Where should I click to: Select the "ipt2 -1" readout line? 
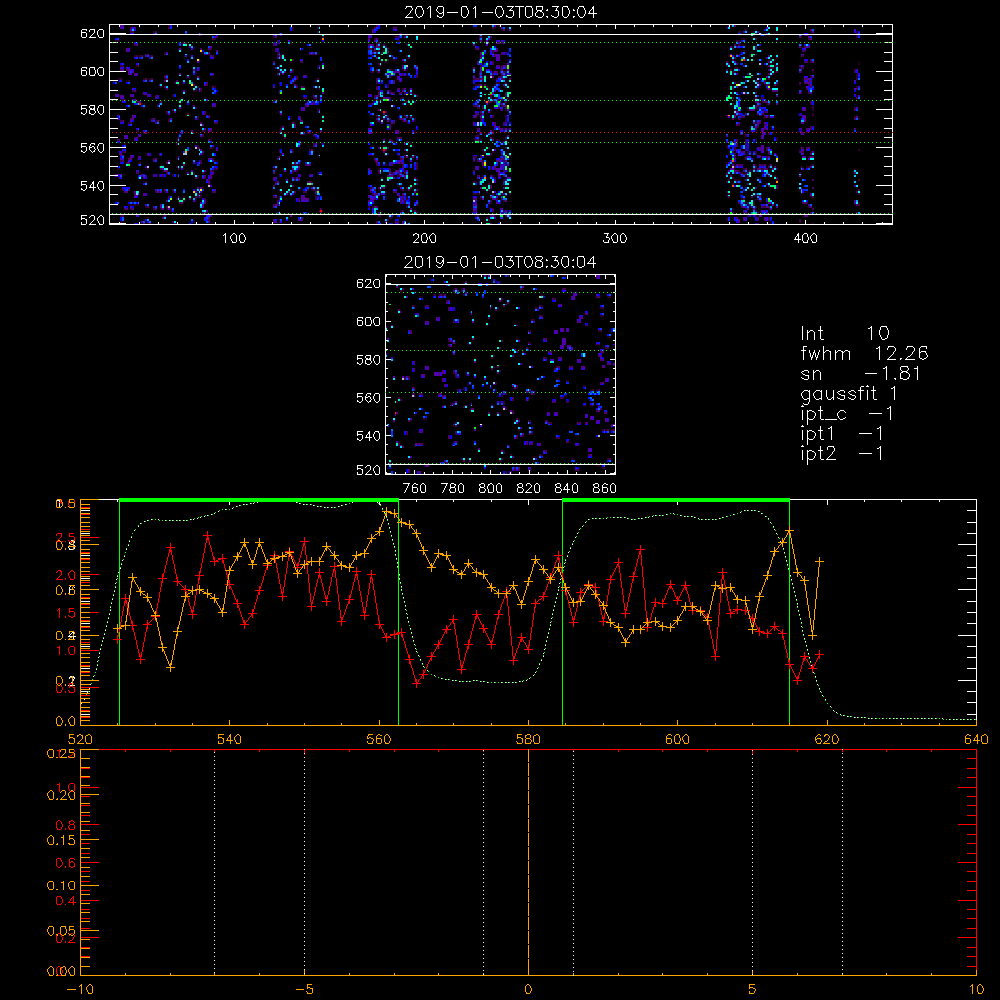842,454
